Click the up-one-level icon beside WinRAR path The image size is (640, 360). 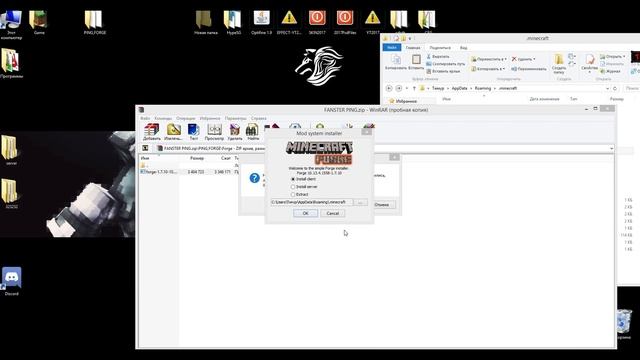pyautogui.click(x=145, y=148)
